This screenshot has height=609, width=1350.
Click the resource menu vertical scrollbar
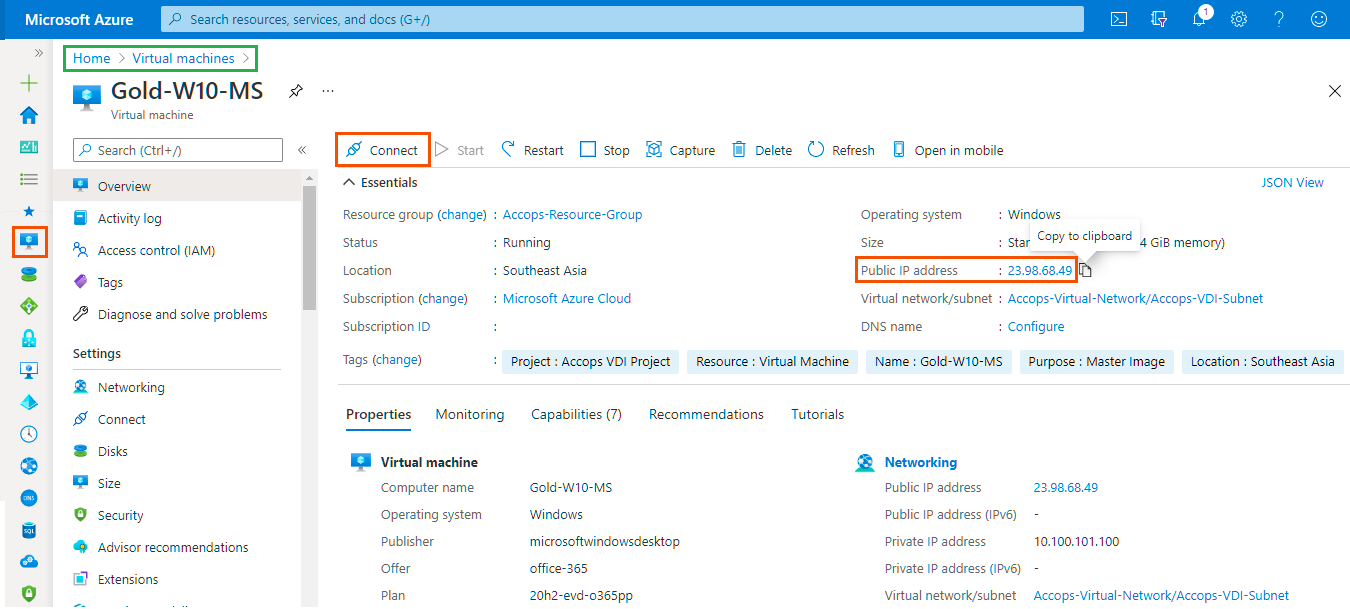point(309,250)
